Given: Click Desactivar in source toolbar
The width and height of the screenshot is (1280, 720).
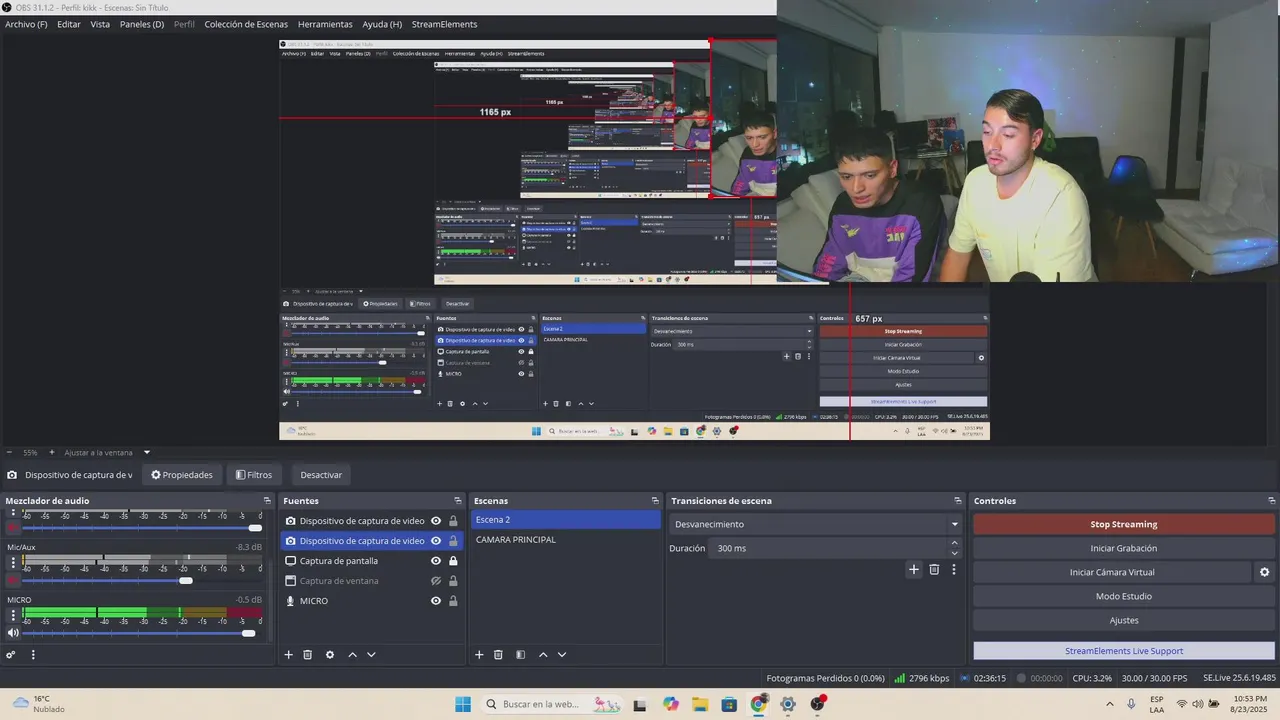Looking at the screenshot, I should point(321,475).
